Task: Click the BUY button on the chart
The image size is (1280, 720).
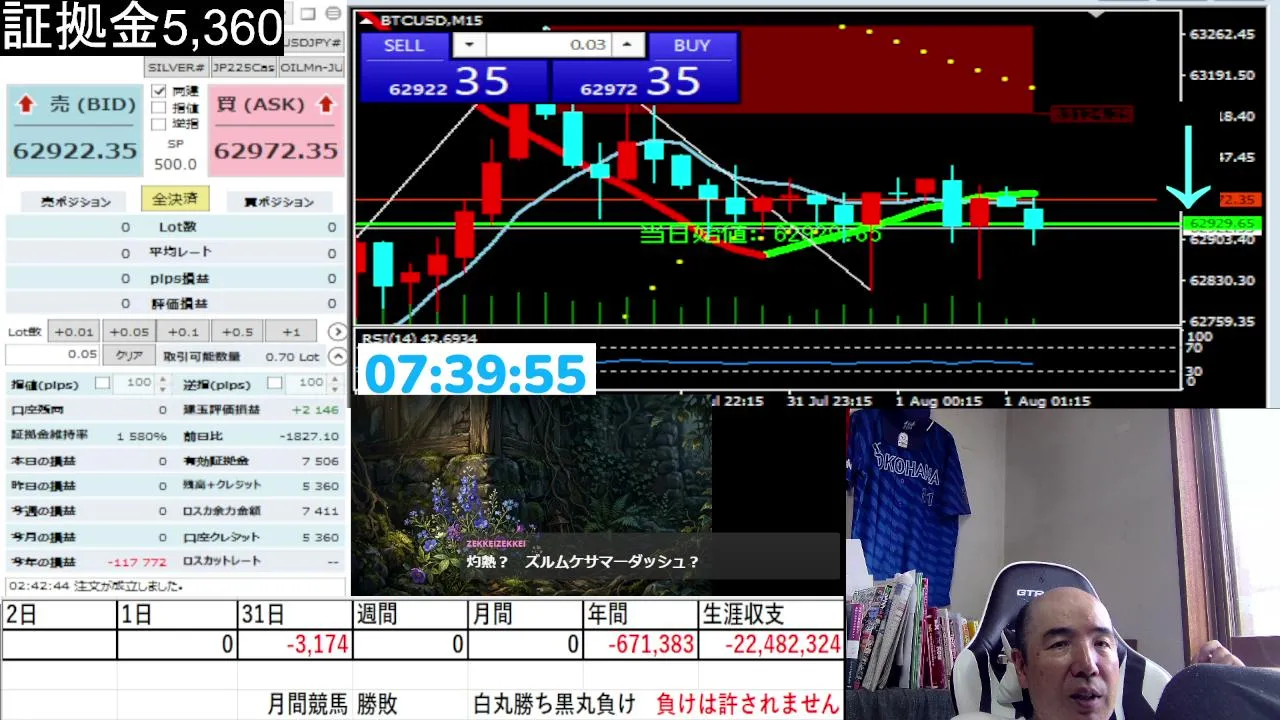Action: [x=692, y=45]
